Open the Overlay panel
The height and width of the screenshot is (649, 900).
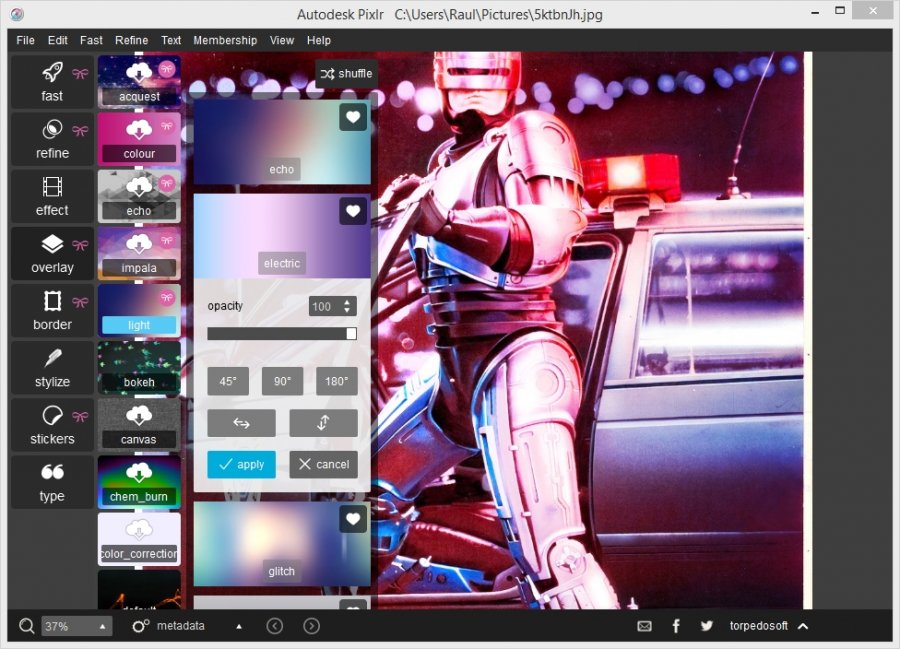click(51, 253)
